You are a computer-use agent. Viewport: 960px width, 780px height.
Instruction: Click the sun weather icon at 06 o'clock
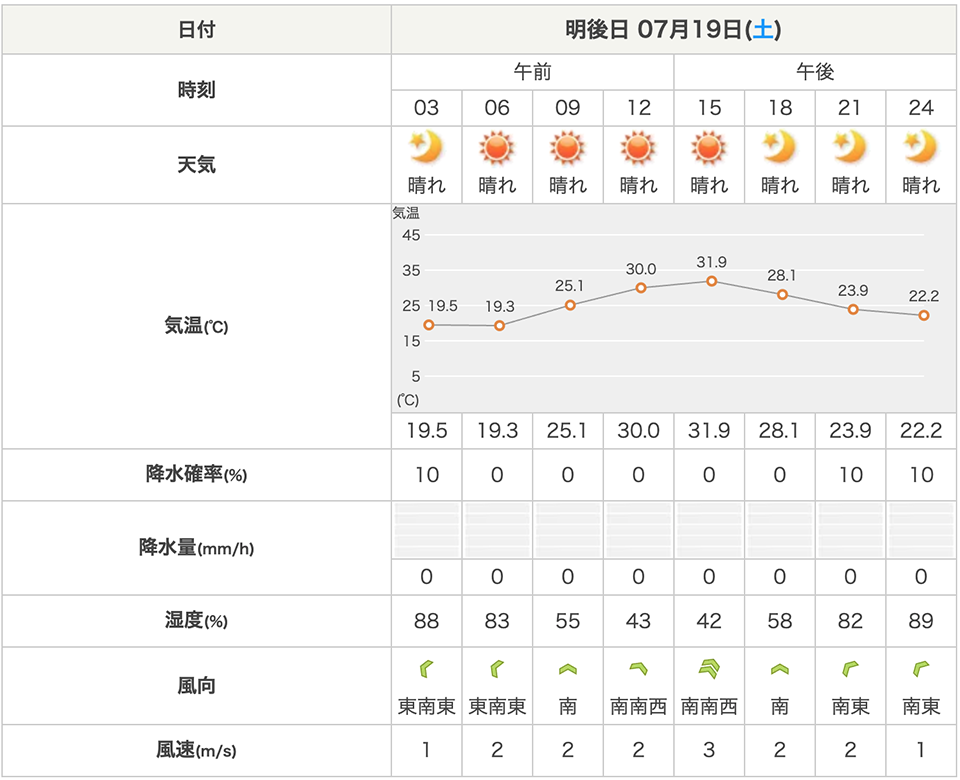pos(497,149)
